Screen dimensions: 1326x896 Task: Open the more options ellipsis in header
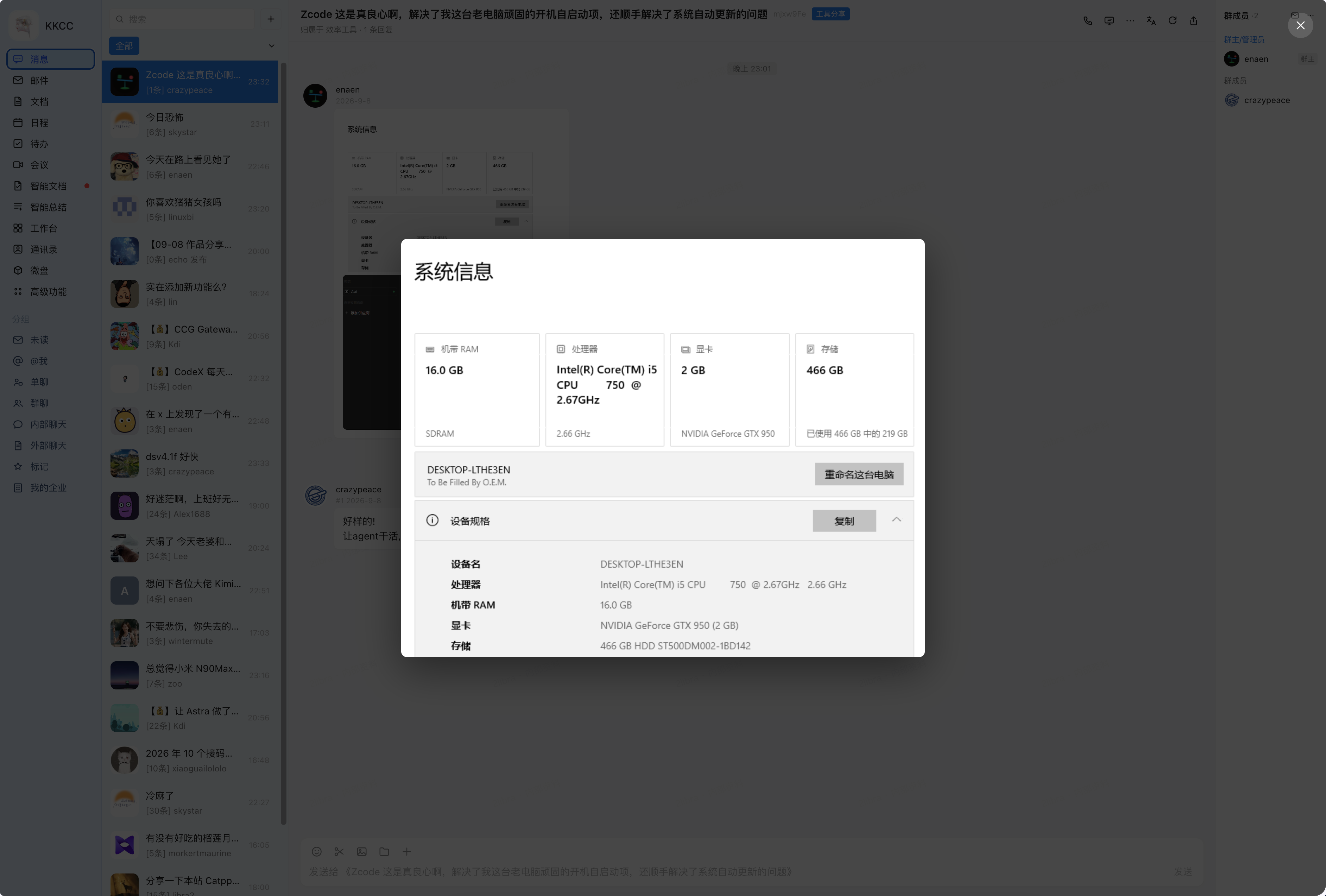(x=1130, y=20)
